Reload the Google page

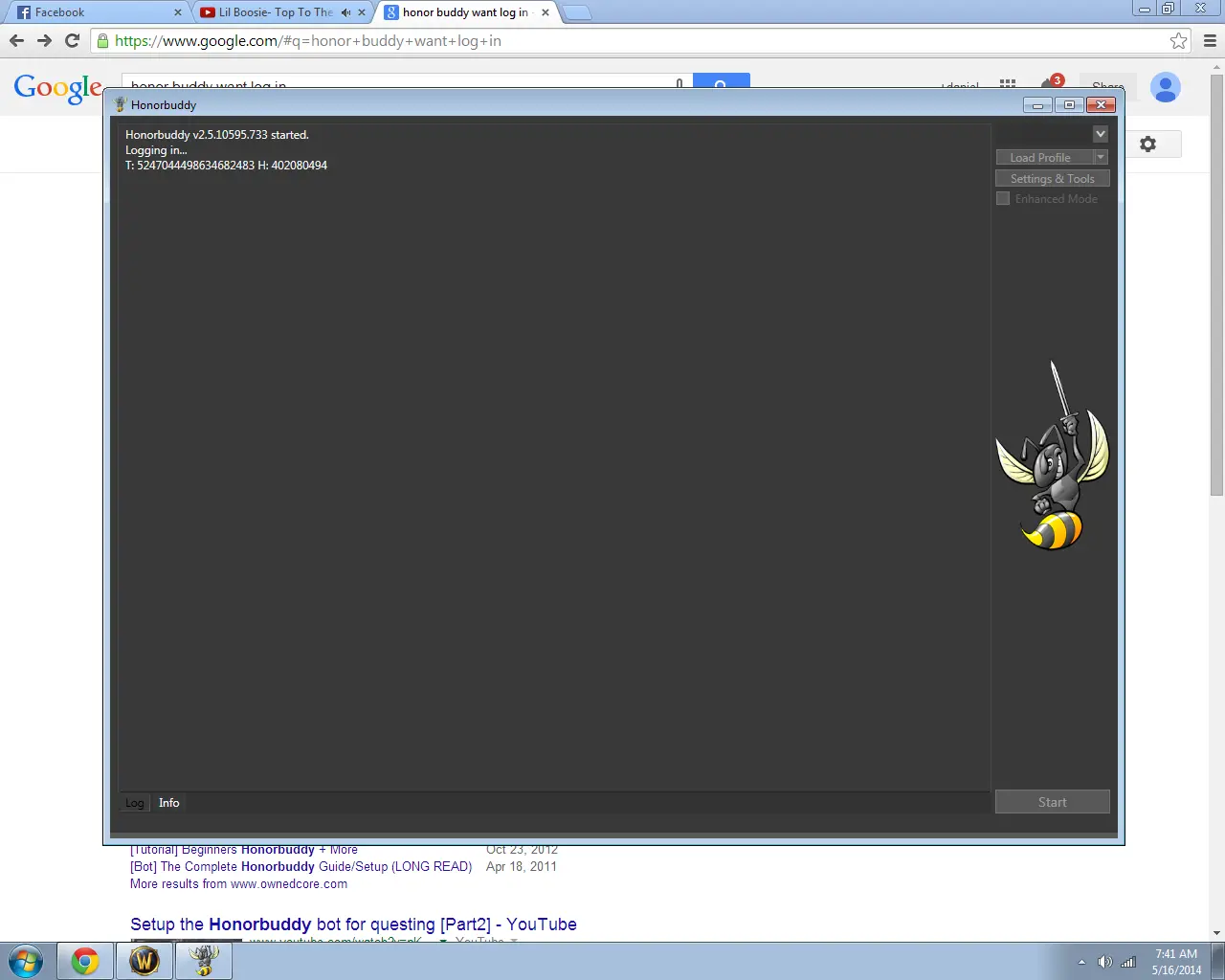pos(72,40)
